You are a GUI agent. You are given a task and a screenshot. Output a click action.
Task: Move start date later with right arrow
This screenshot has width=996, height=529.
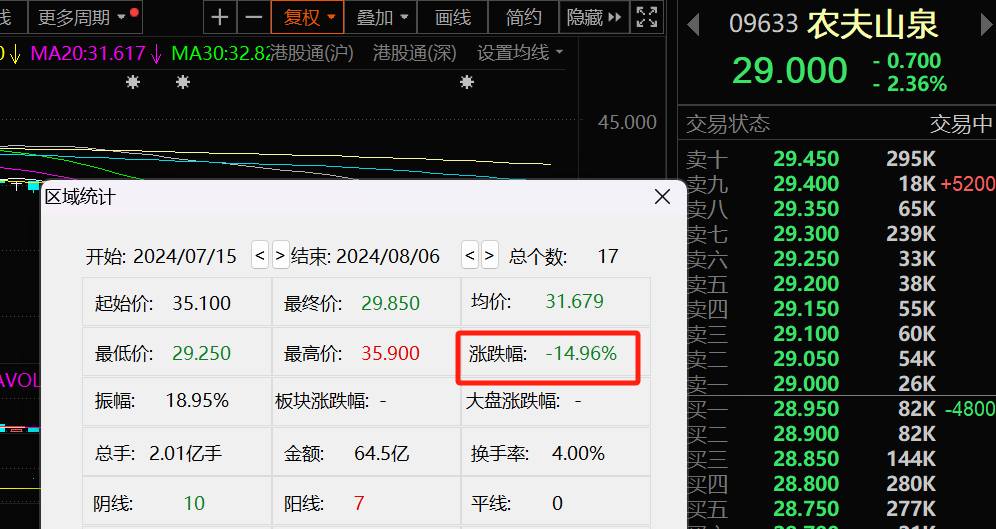click(281, 256)
